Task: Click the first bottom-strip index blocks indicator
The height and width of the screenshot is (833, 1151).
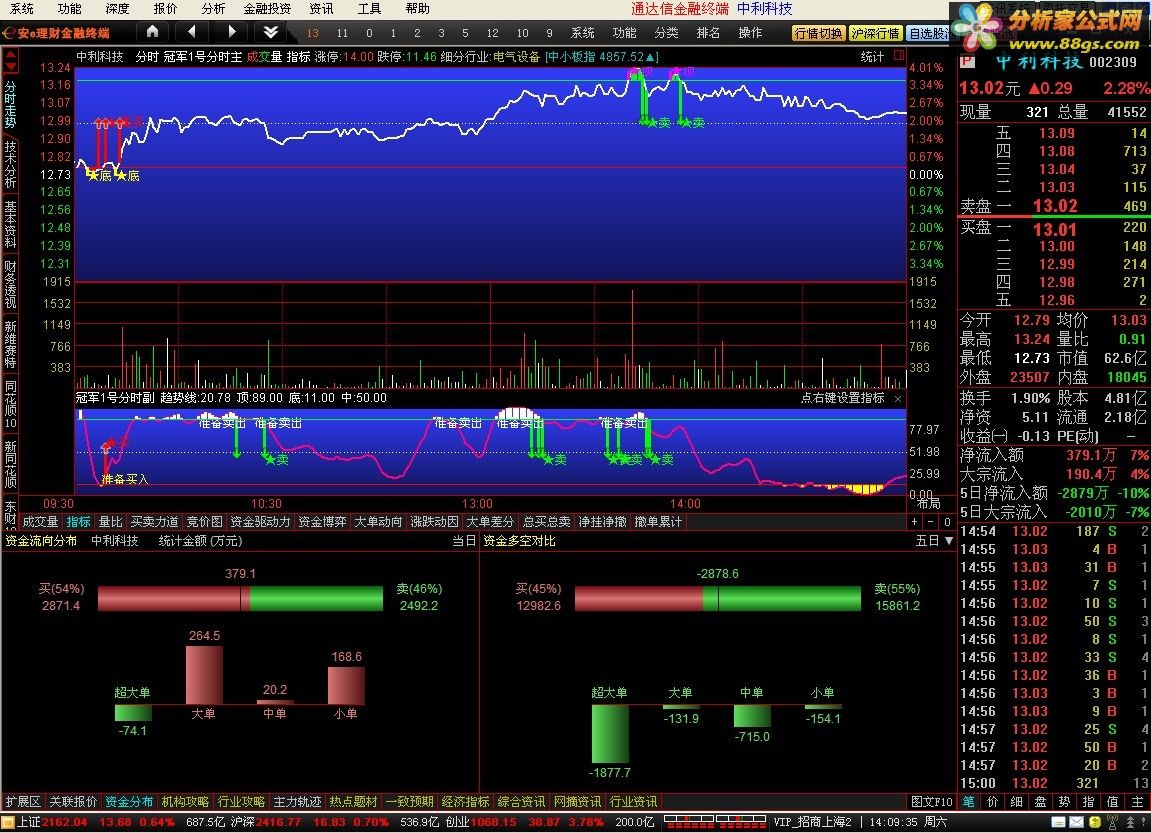Action: tap(689, 822)
